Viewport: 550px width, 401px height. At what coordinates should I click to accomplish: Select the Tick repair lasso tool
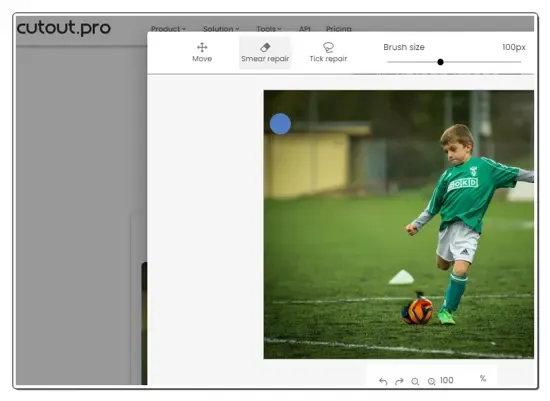coord(328,52)
